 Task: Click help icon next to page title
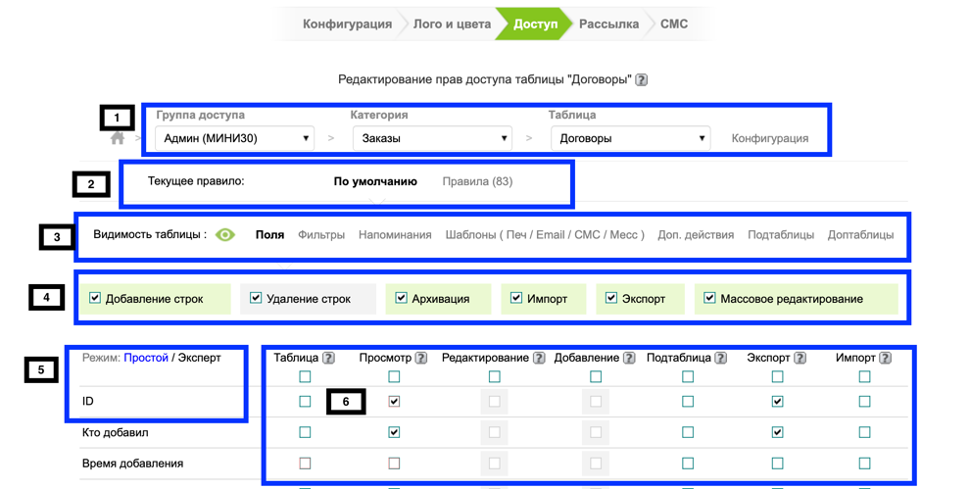(x=641, y=80)
